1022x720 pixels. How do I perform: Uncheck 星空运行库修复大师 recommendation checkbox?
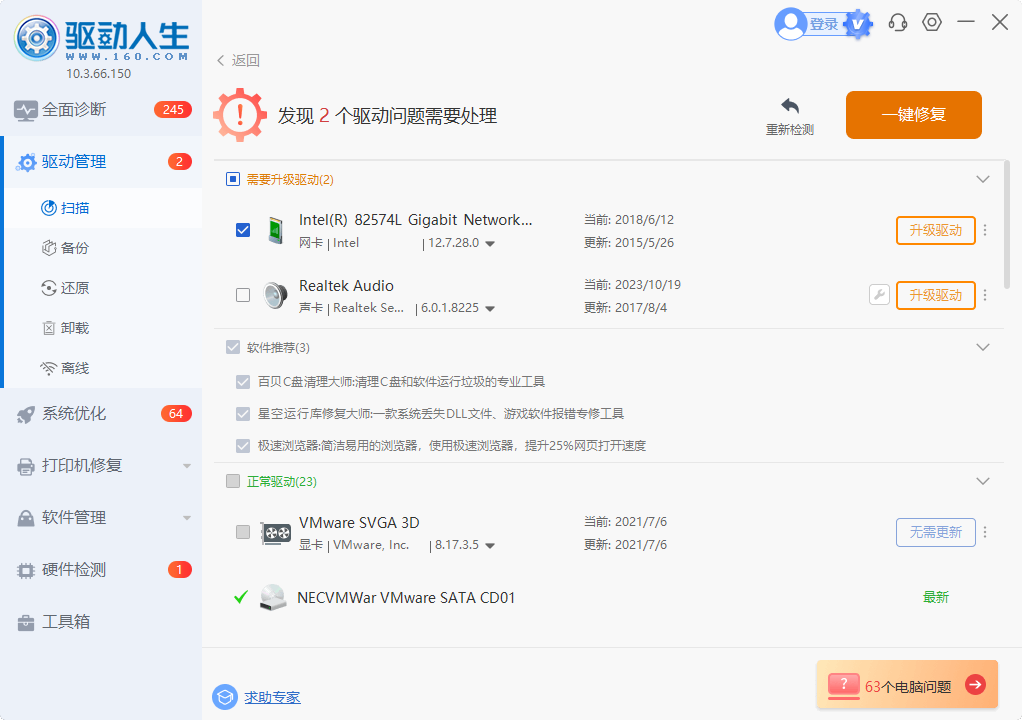coord(243,414)
